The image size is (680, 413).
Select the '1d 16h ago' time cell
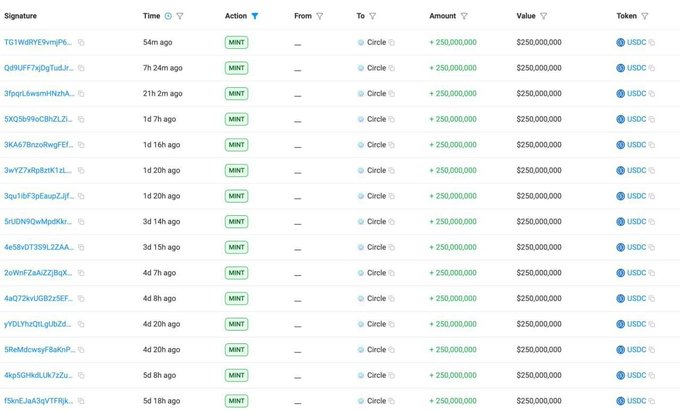pos(161,144)
